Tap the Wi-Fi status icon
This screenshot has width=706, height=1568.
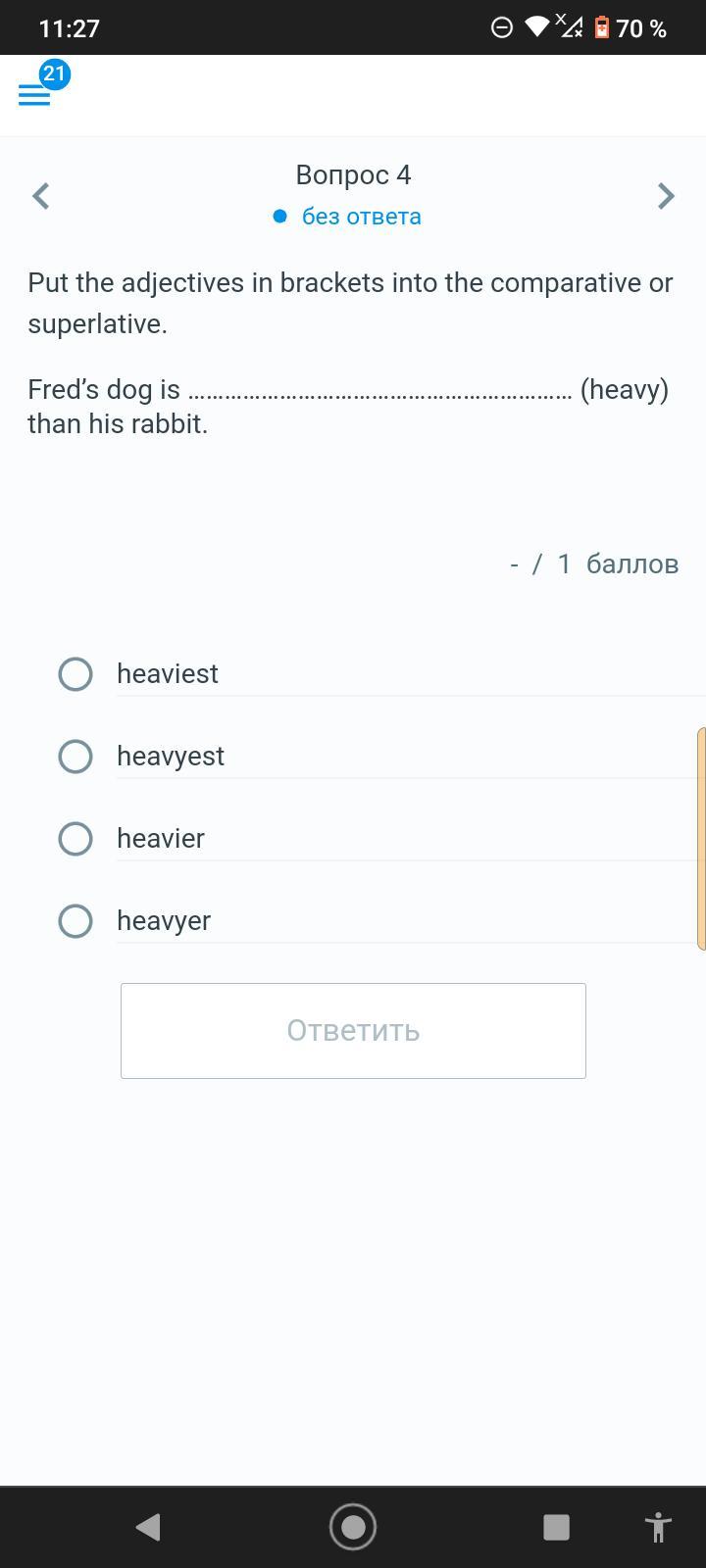click(536, 27)
